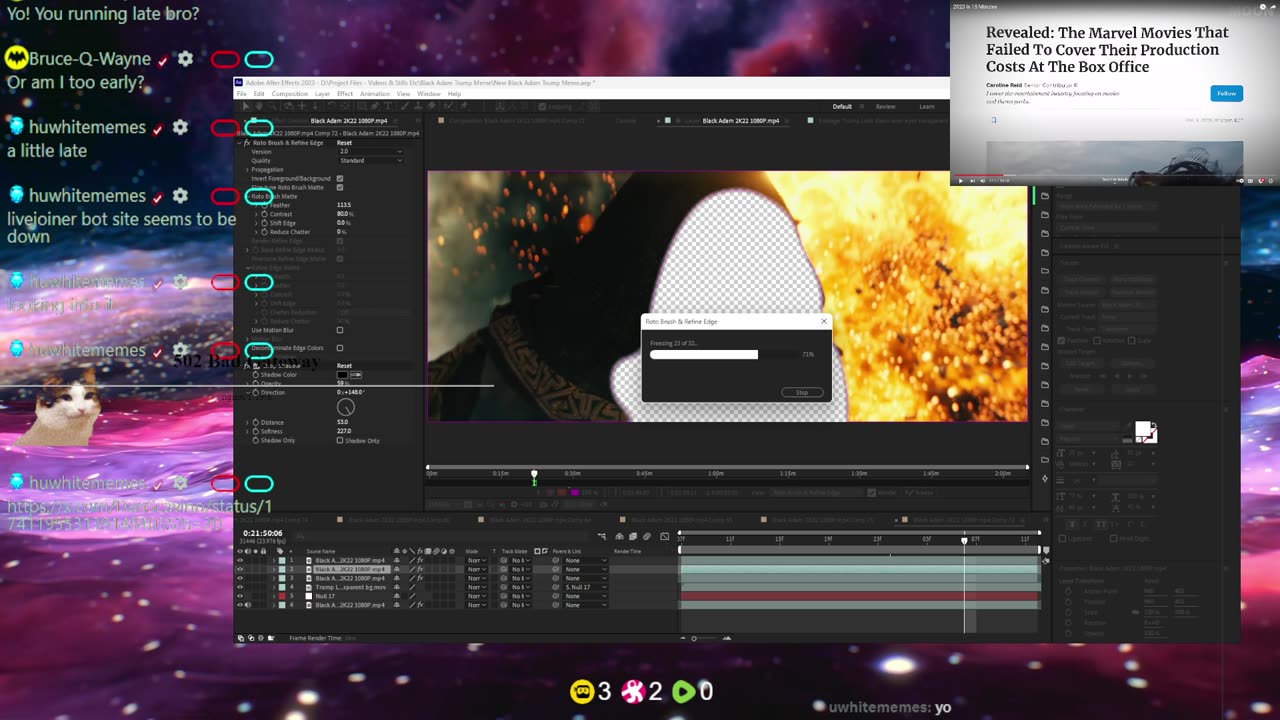Click the white fill color swatch in Character panel
Screen dimensions: 1280x720
coord(1142,428)
